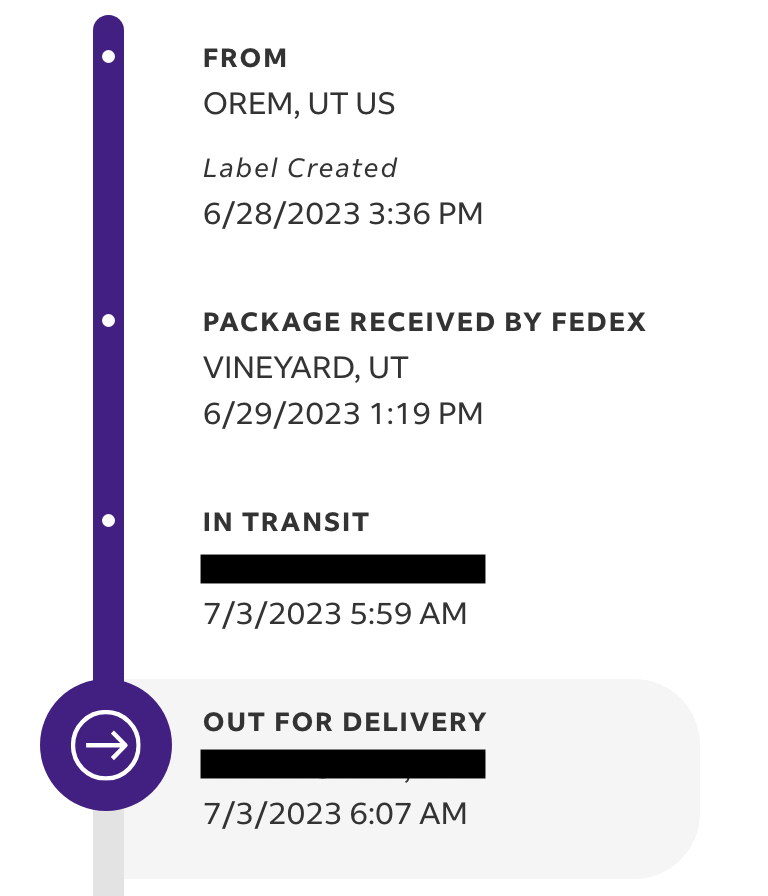Select the From timeline dot

pos(108,57)
